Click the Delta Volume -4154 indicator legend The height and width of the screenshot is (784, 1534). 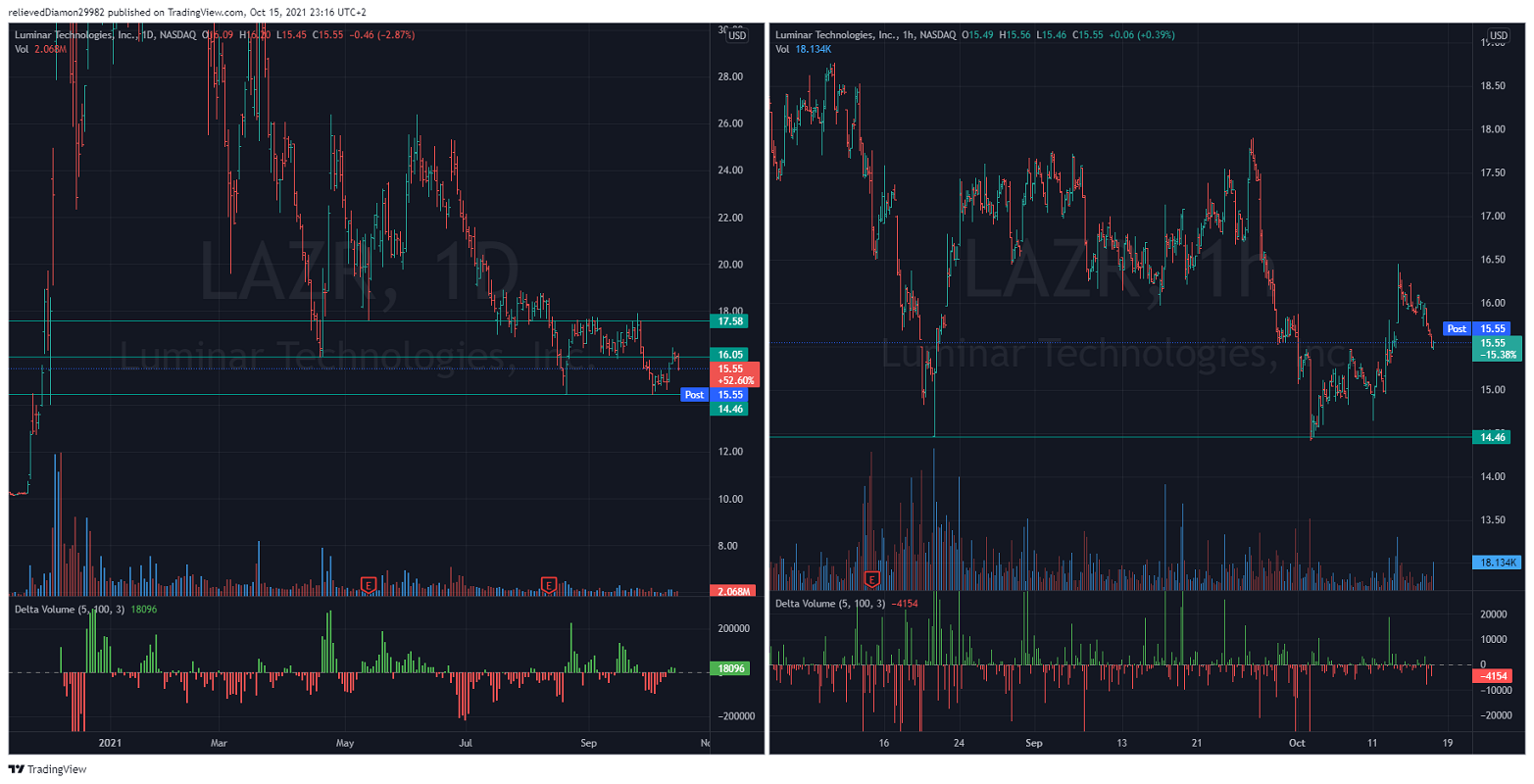coord(847,604)
